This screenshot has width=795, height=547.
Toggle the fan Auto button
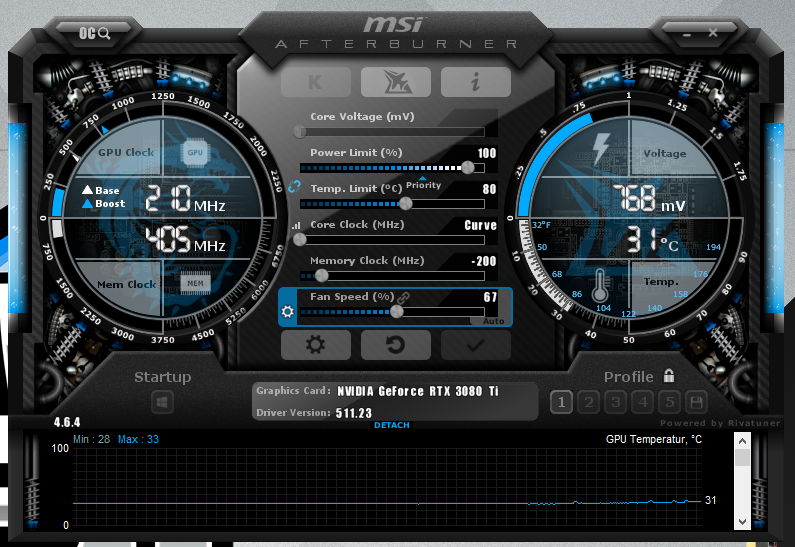[493, 321]
